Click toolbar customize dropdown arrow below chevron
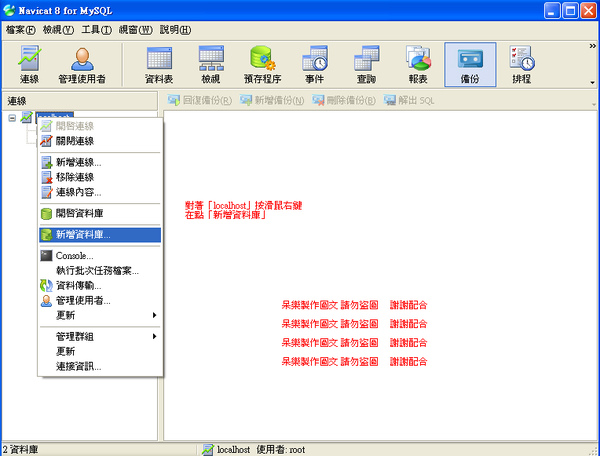 coord(592,82)
